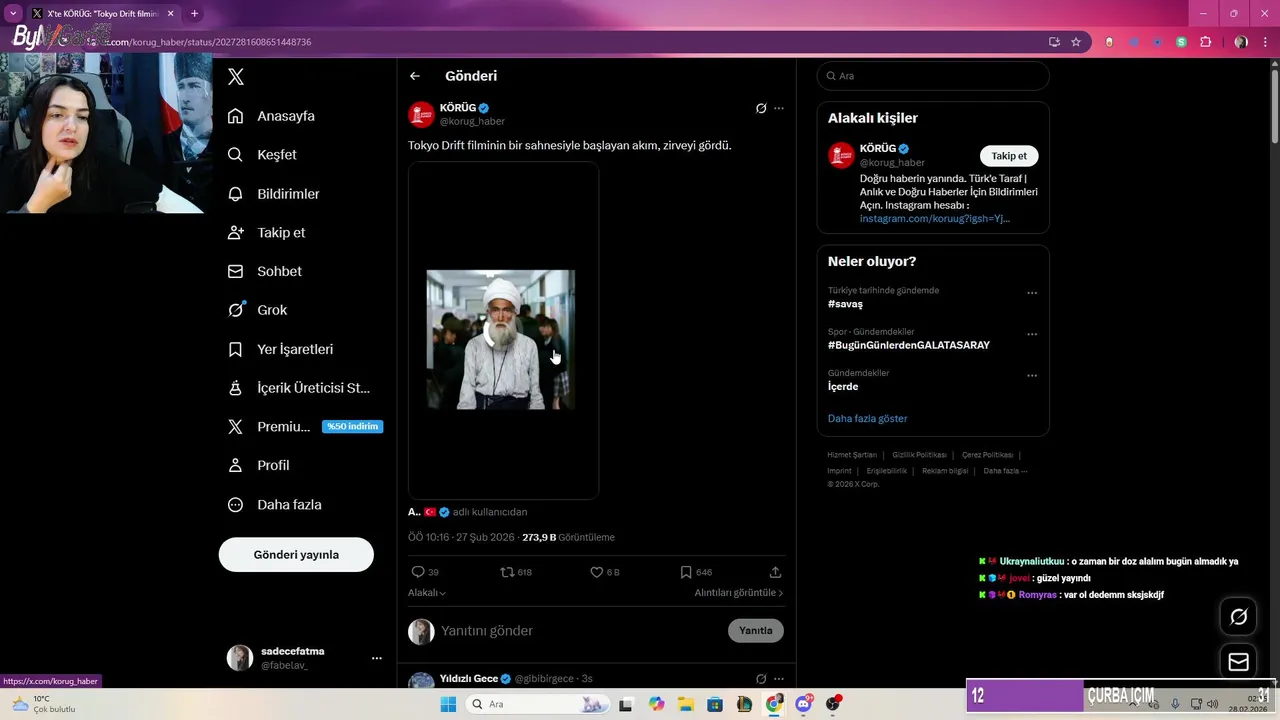Open Chrome three-dot menu

point(1265,42)
